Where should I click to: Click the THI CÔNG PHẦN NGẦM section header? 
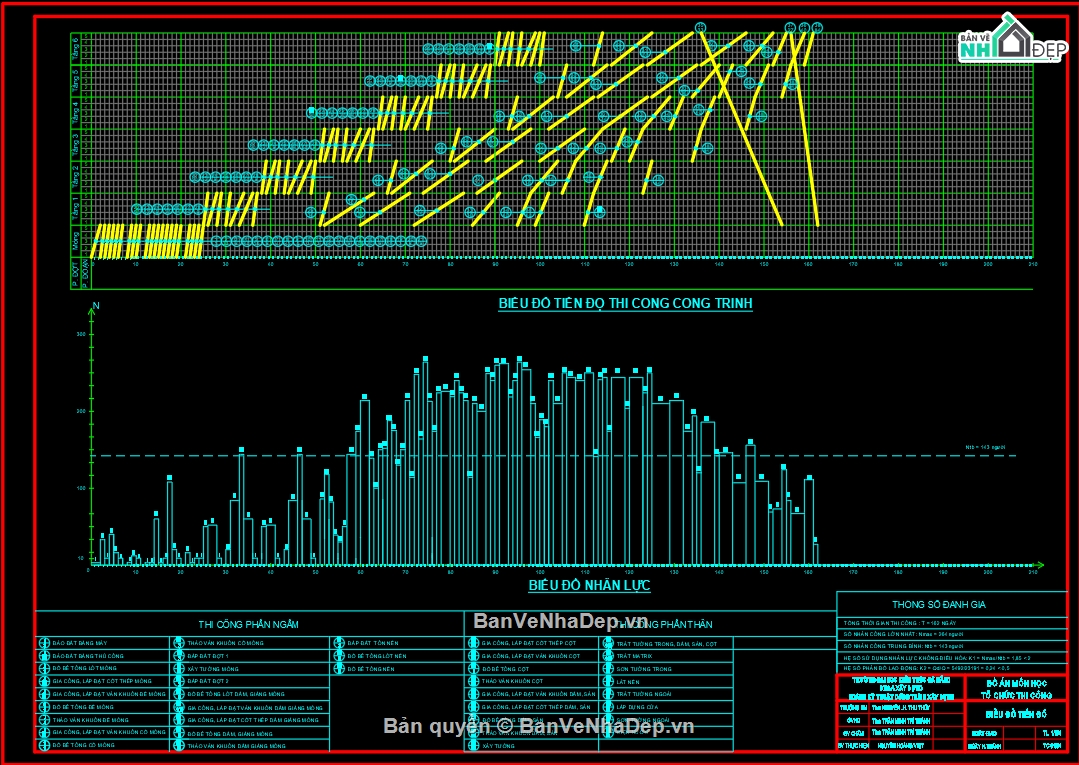pos(248,624)
